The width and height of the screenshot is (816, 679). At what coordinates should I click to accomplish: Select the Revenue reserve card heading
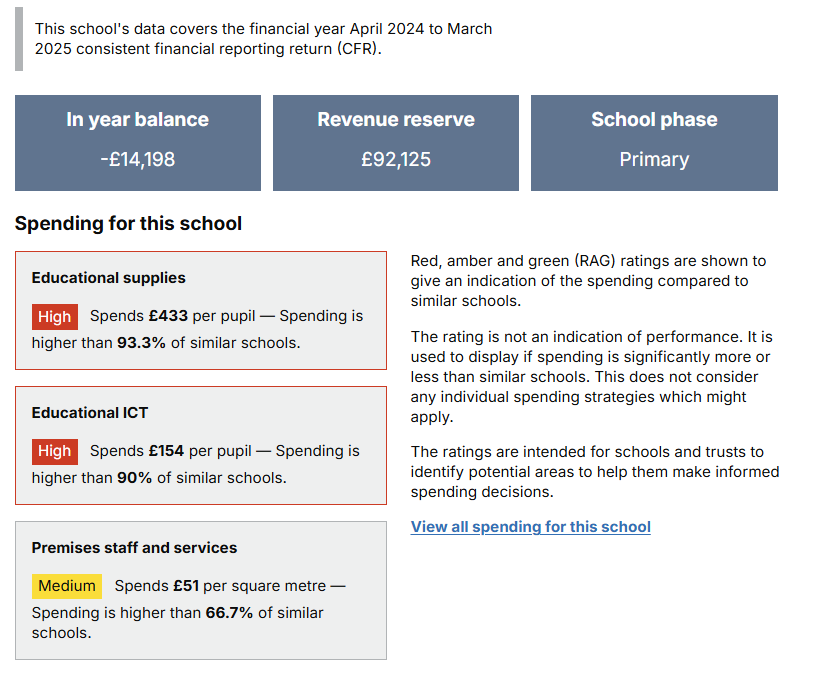396,120
